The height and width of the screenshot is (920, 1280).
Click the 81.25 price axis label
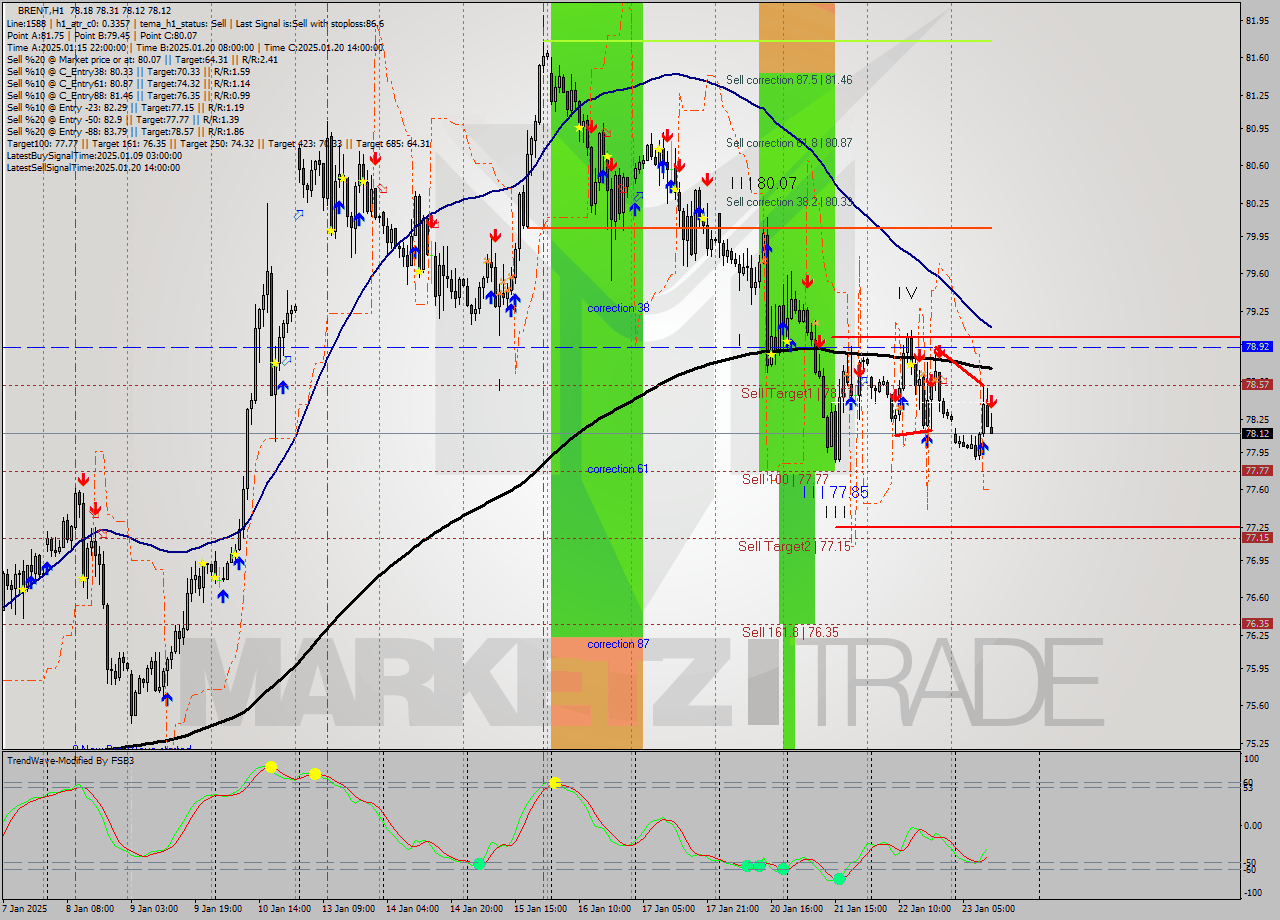1257,96
